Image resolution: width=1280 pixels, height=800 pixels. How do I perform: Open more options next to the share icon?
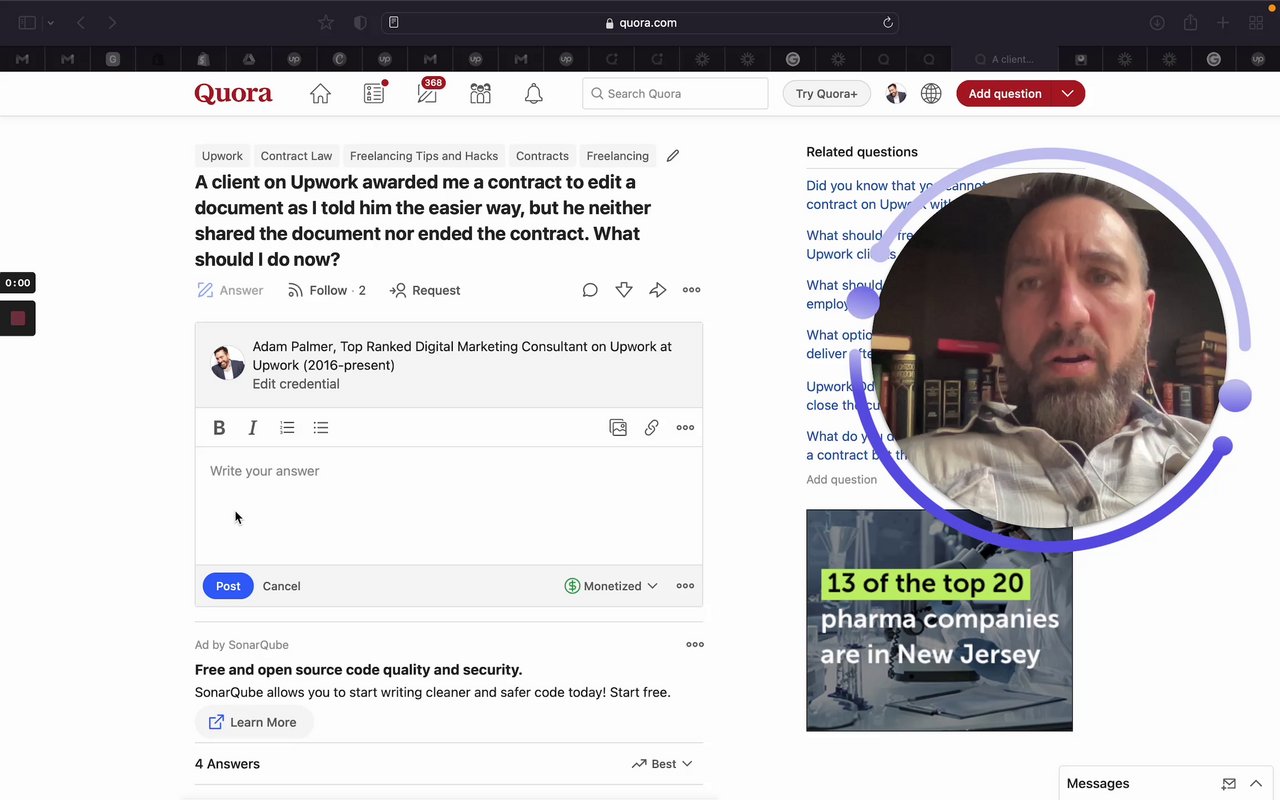(691, 290)
